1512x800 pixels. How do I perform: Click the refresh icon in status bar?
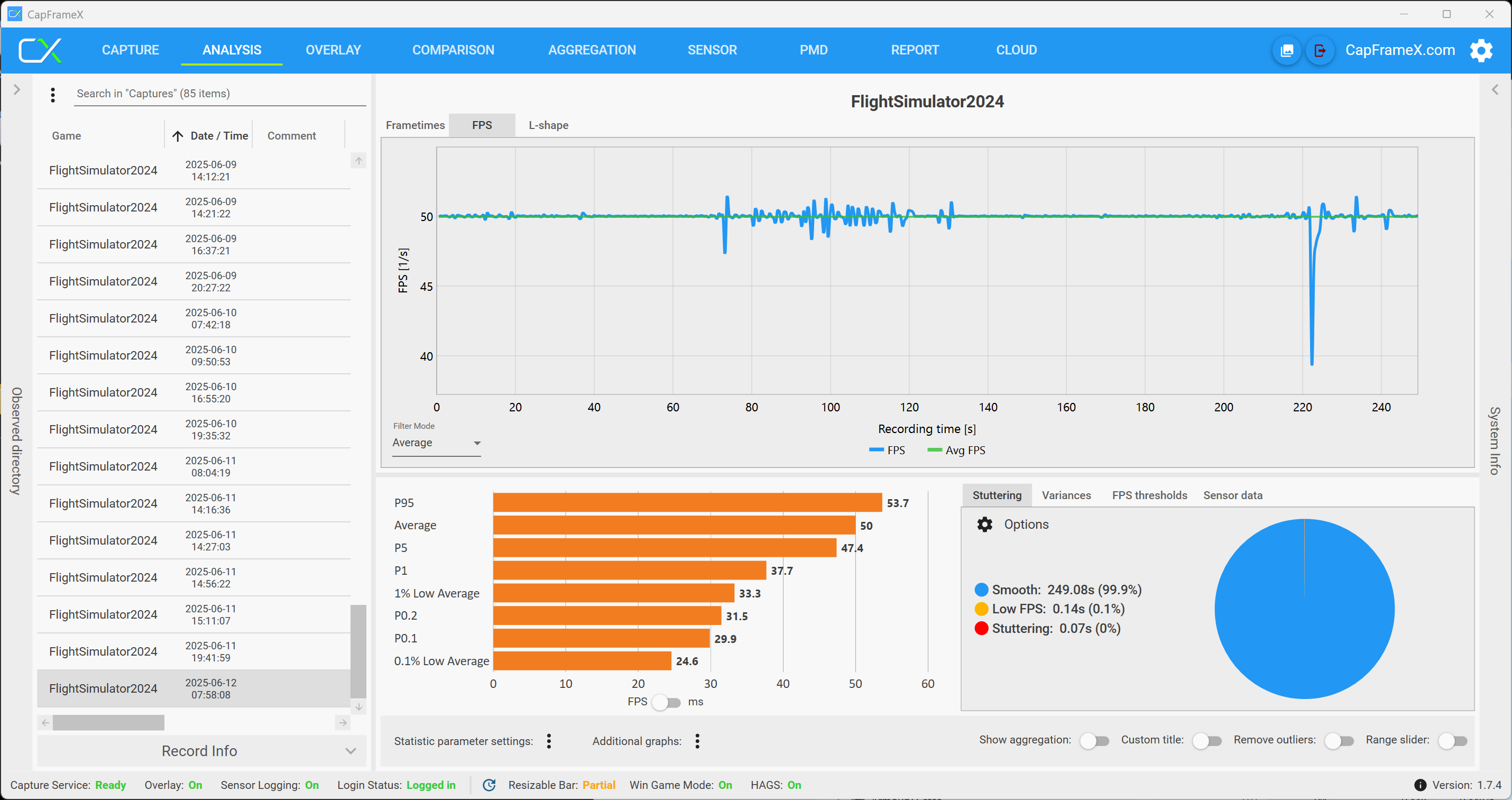click(x=489, y=785)
